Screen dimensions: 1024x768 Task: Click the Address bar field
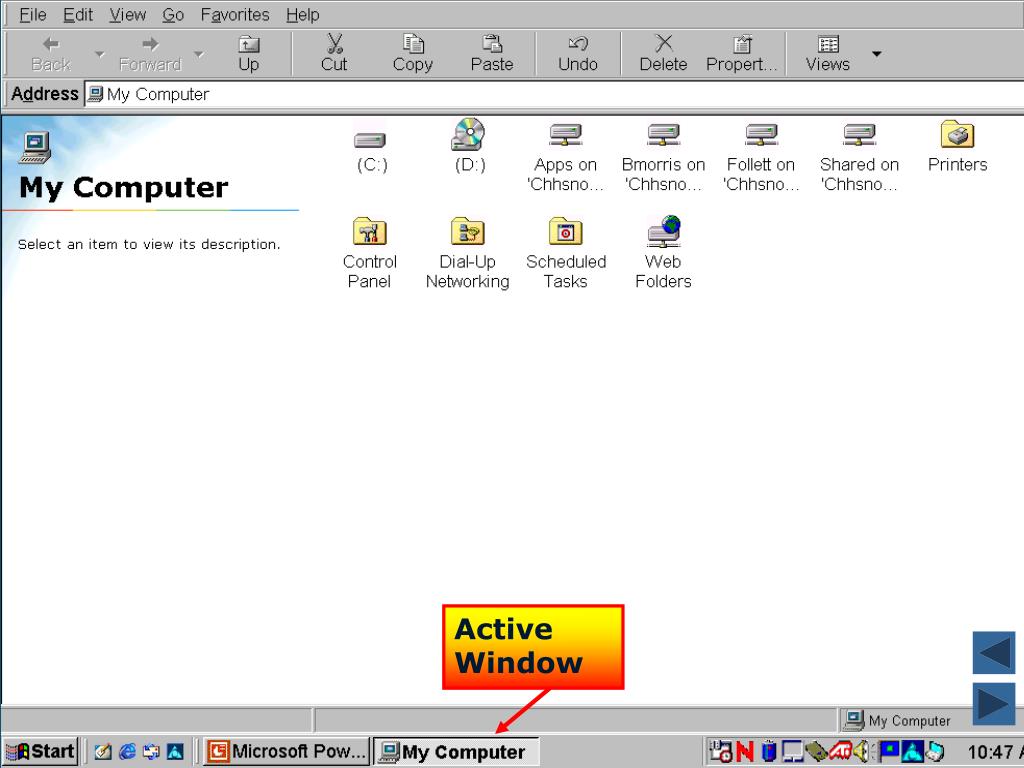554,94
